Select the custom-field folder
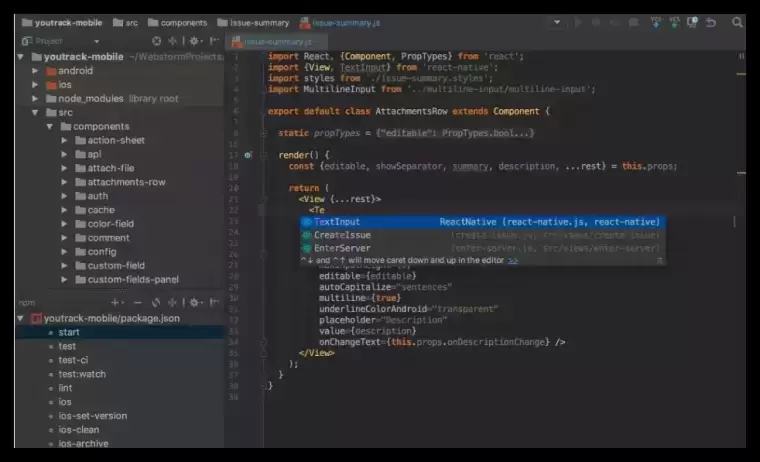 click(110, 266)
